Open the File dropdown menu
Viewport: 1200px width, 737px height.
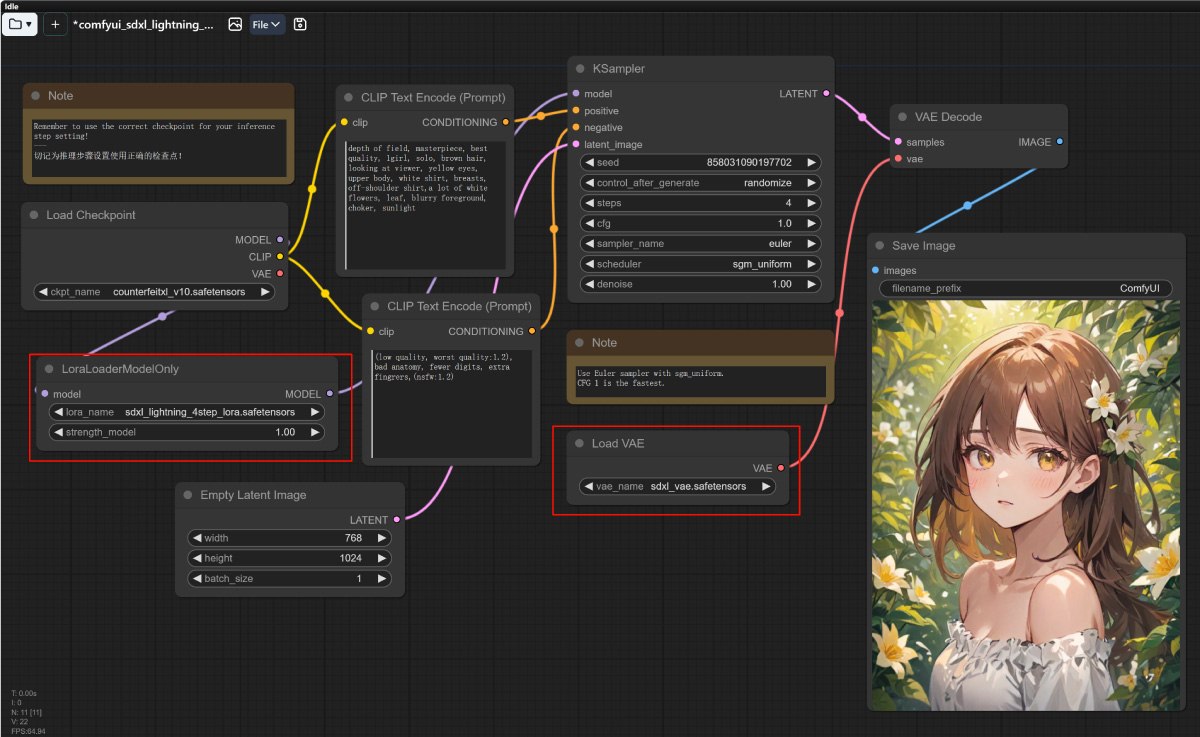tap(267, 24)
